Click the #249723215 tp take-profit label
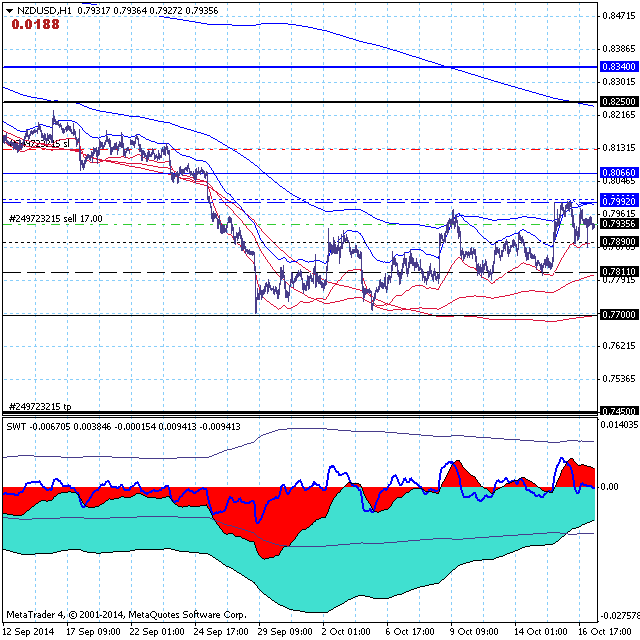640x640 pixels. click(x=40, y=407)
